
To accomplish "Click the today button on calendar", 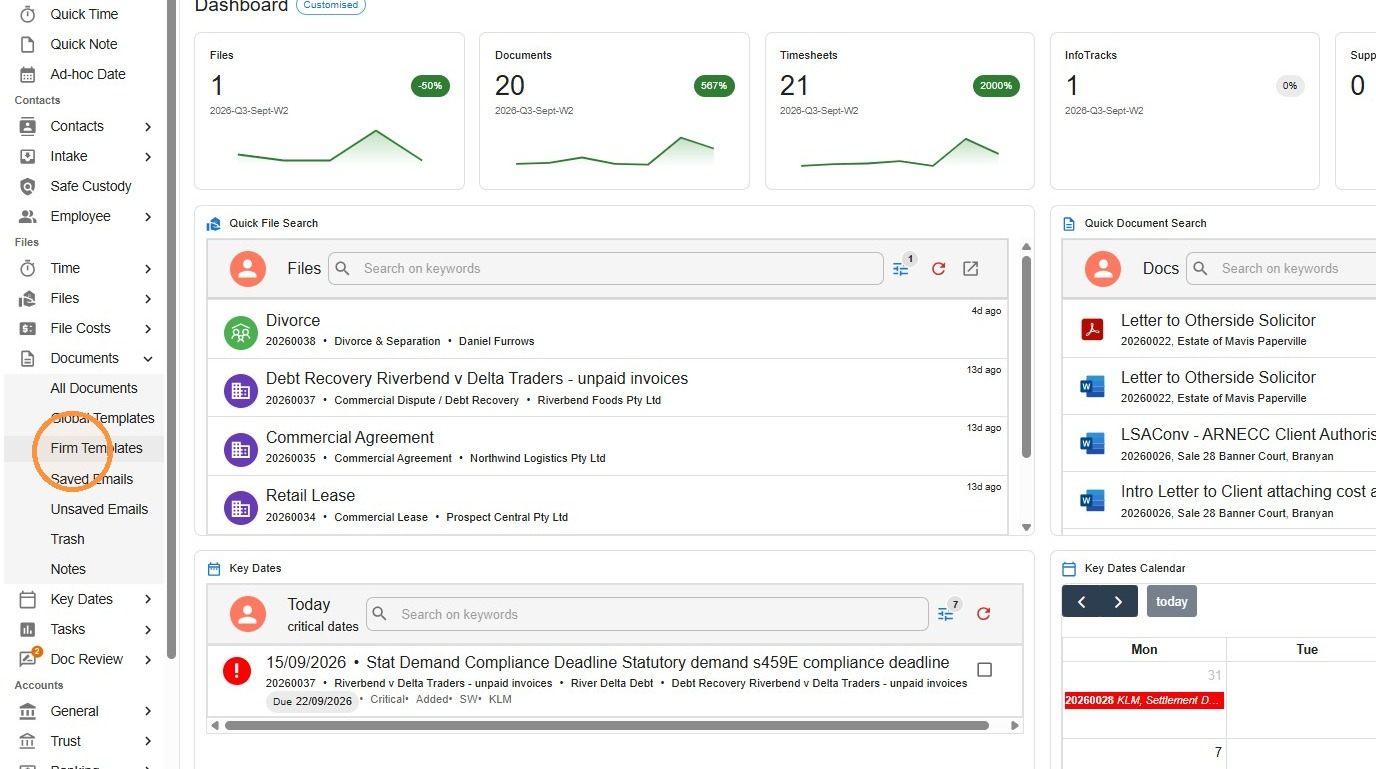I will pos(1172,601).
